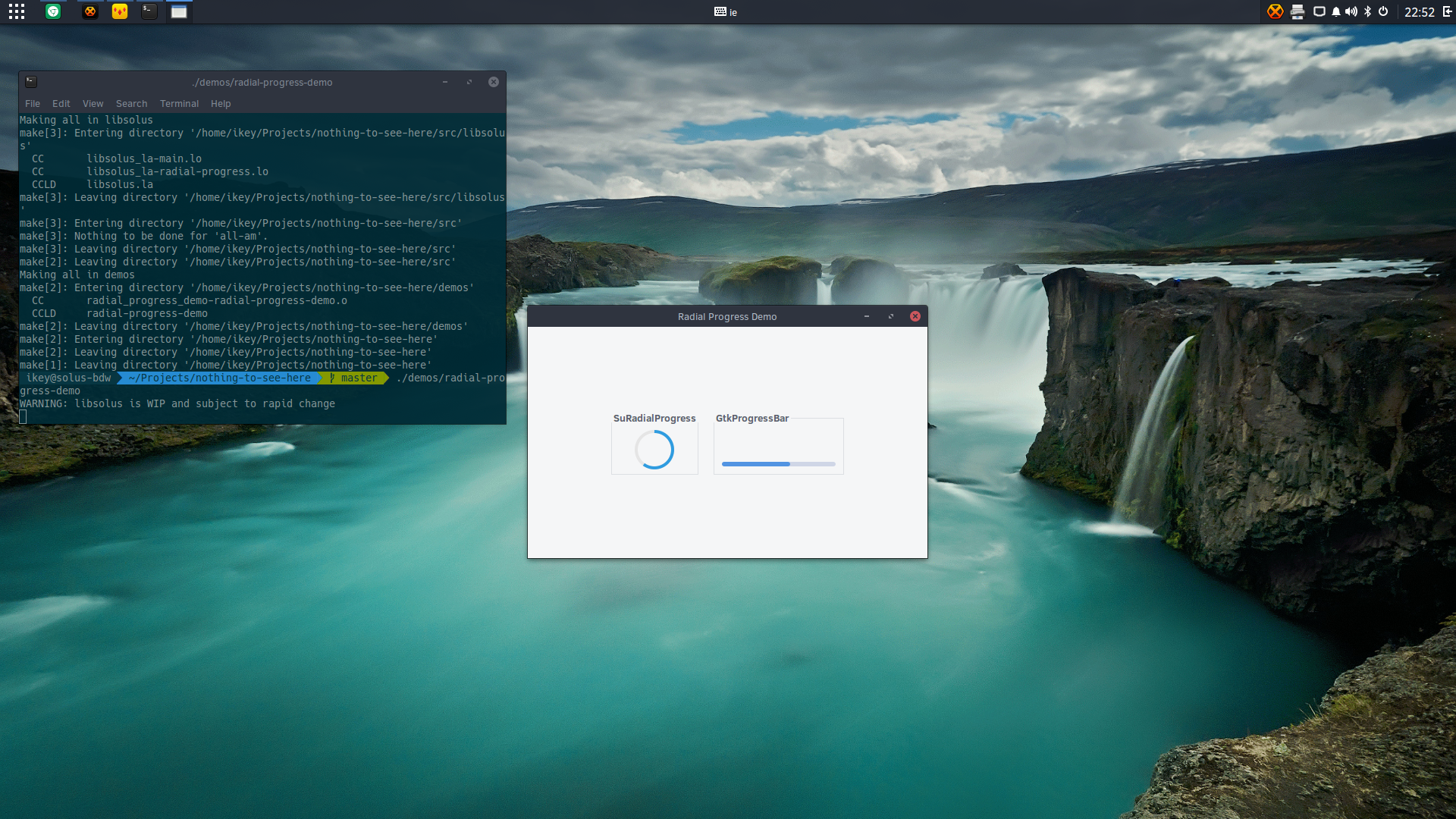Image resolution: width=1456 pixels, height=819 pixels.
Task: Open the applications grid menu in panel
Action: point(17,11)
